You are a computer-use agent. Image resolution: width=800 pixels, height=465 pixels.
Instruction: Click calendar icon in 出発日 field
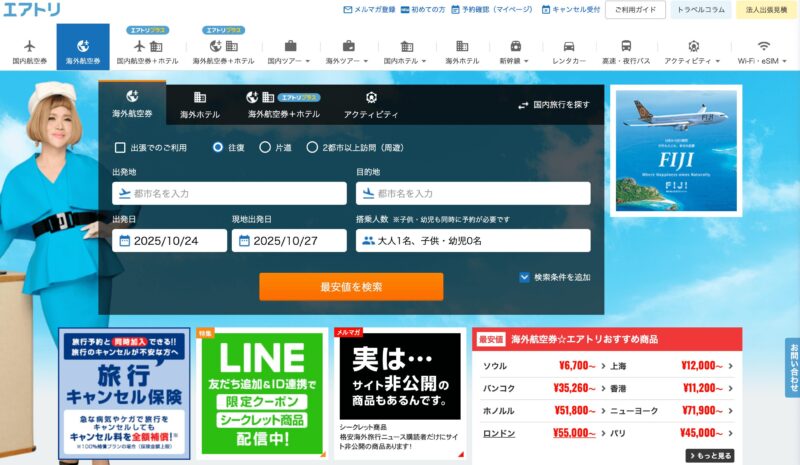click(x=124, y=241)
